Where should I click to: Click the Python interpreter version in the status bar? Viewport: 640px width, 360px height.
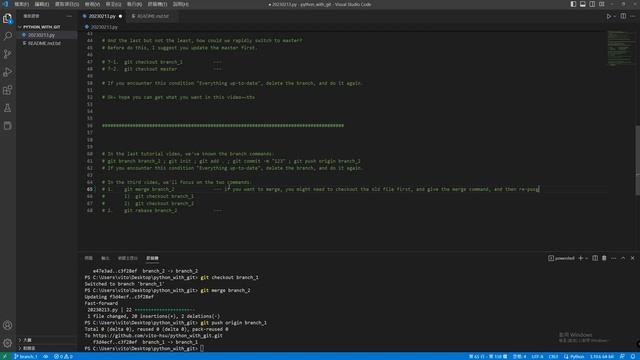(x=602, y=356)
